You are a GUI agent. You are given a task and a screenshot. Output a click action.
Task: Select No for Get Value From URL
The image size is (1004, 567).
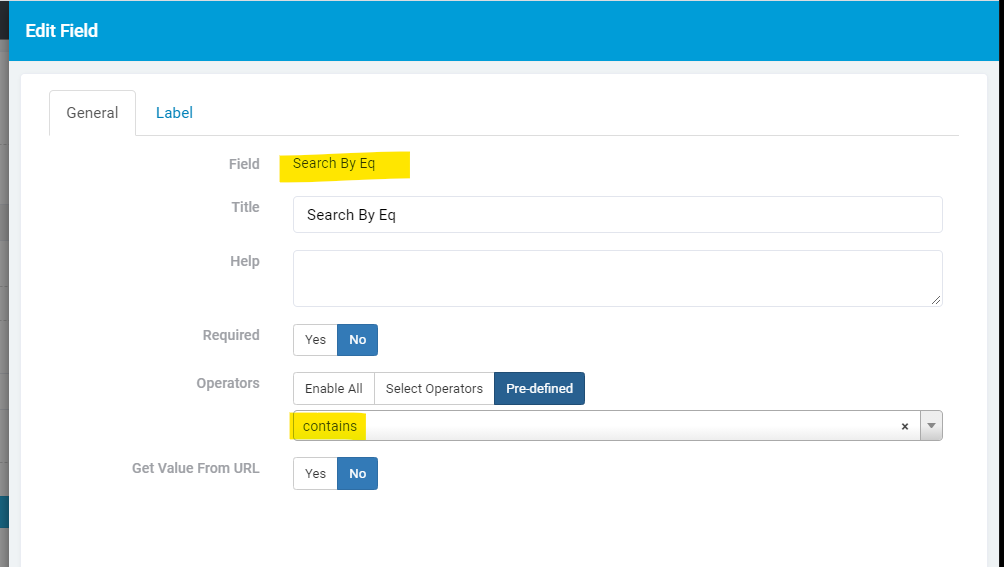[x=357, y=474]
